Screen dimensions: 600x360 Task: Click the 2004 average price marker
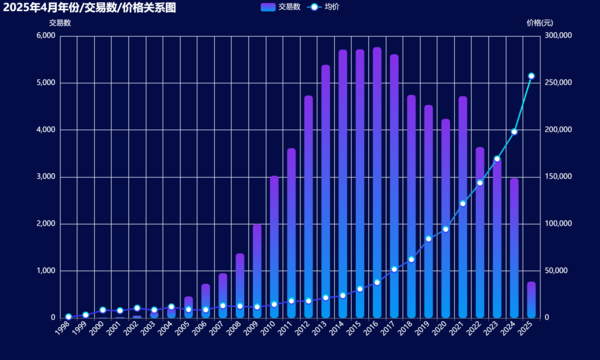[171, 306]
